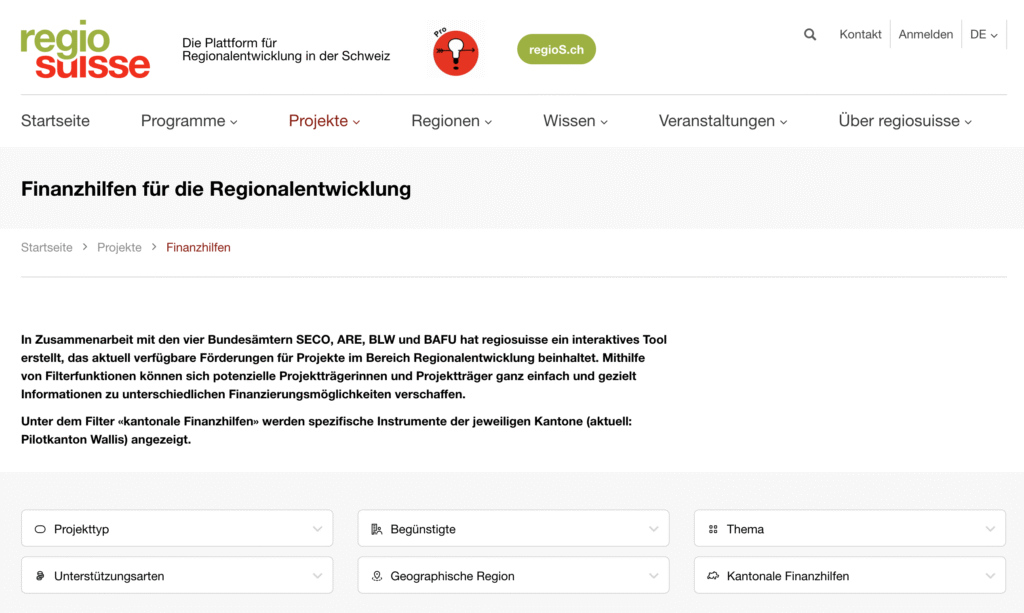Go to Startseite in main navigation
The height and width of the screenshot is (613, 1024).
pyautogui.click(x=55, y=121)
